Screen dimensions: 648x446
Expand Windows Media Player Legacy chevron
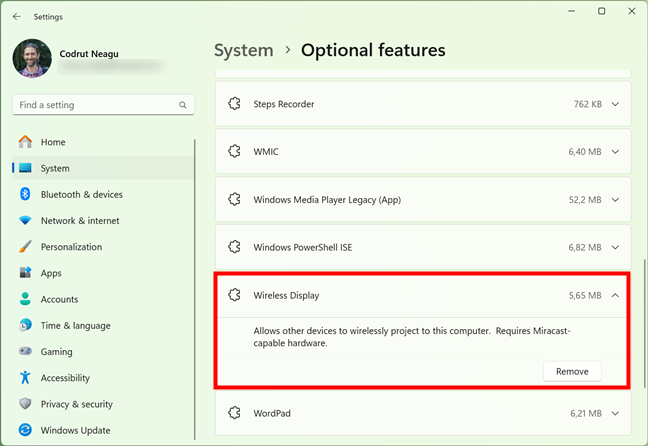pos(615,200)
